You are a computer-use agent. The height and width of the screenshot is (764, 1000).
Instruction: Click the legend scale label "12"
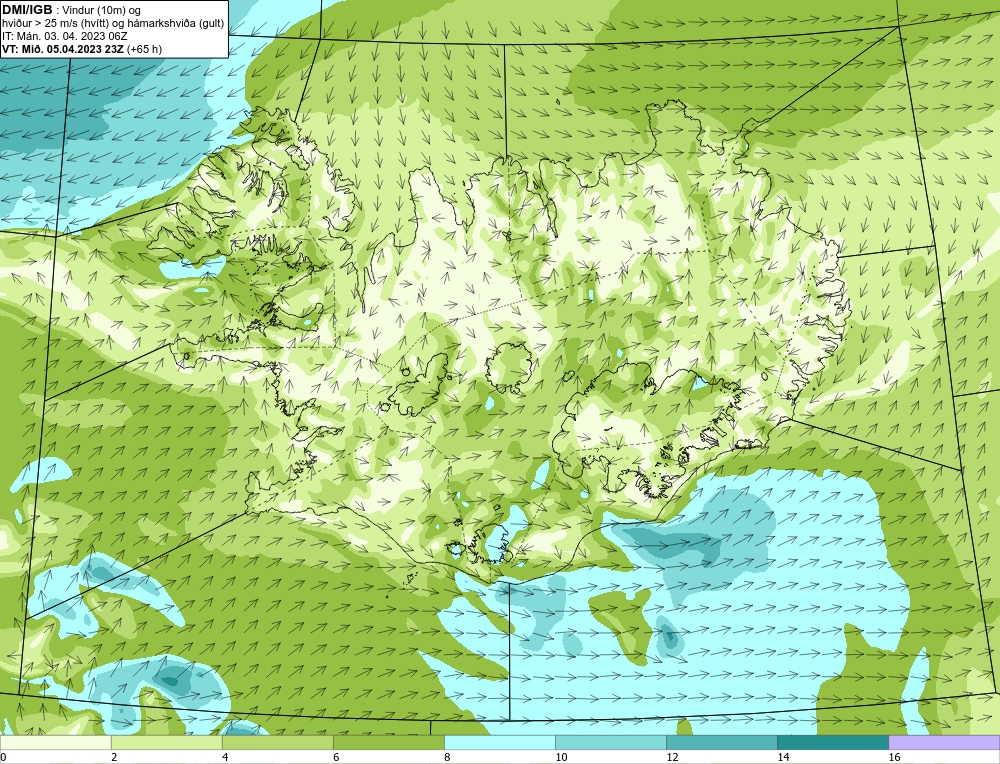672,757
